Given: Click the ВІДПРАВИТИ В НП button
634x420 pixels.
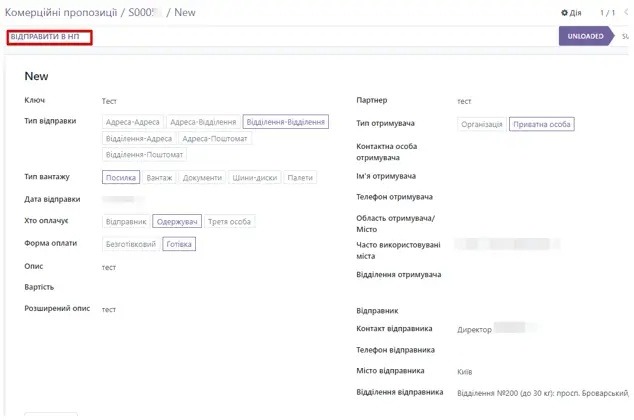Looking at the screenshot, I should click(48, 37).
